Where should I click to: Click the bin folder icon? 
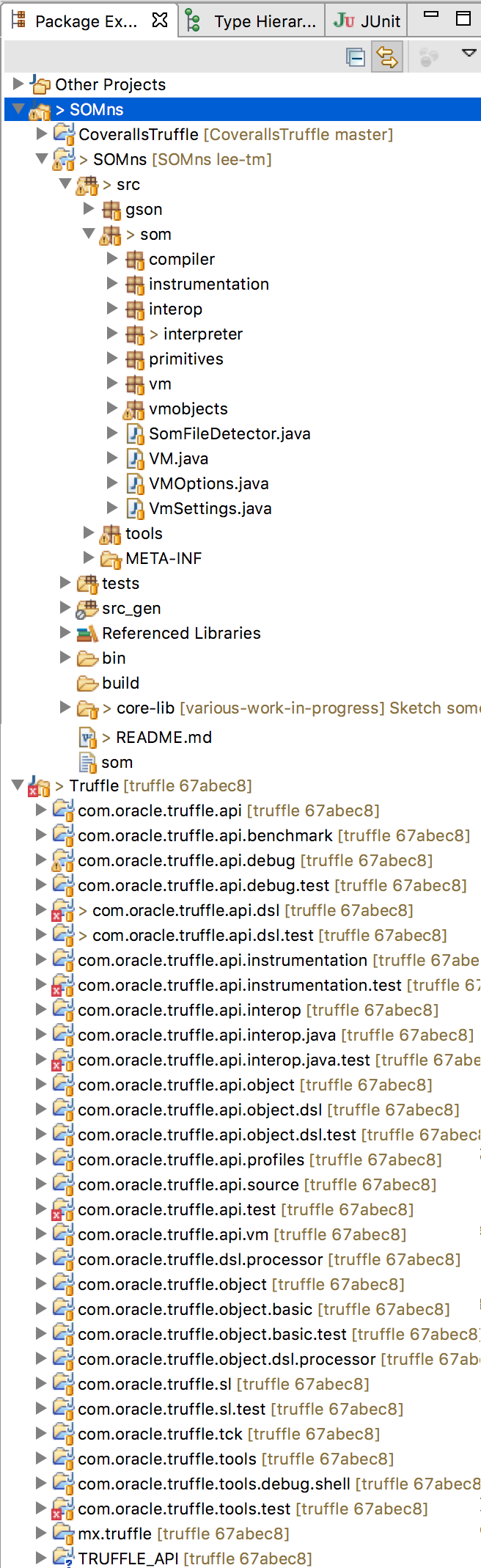pos(88,659)
